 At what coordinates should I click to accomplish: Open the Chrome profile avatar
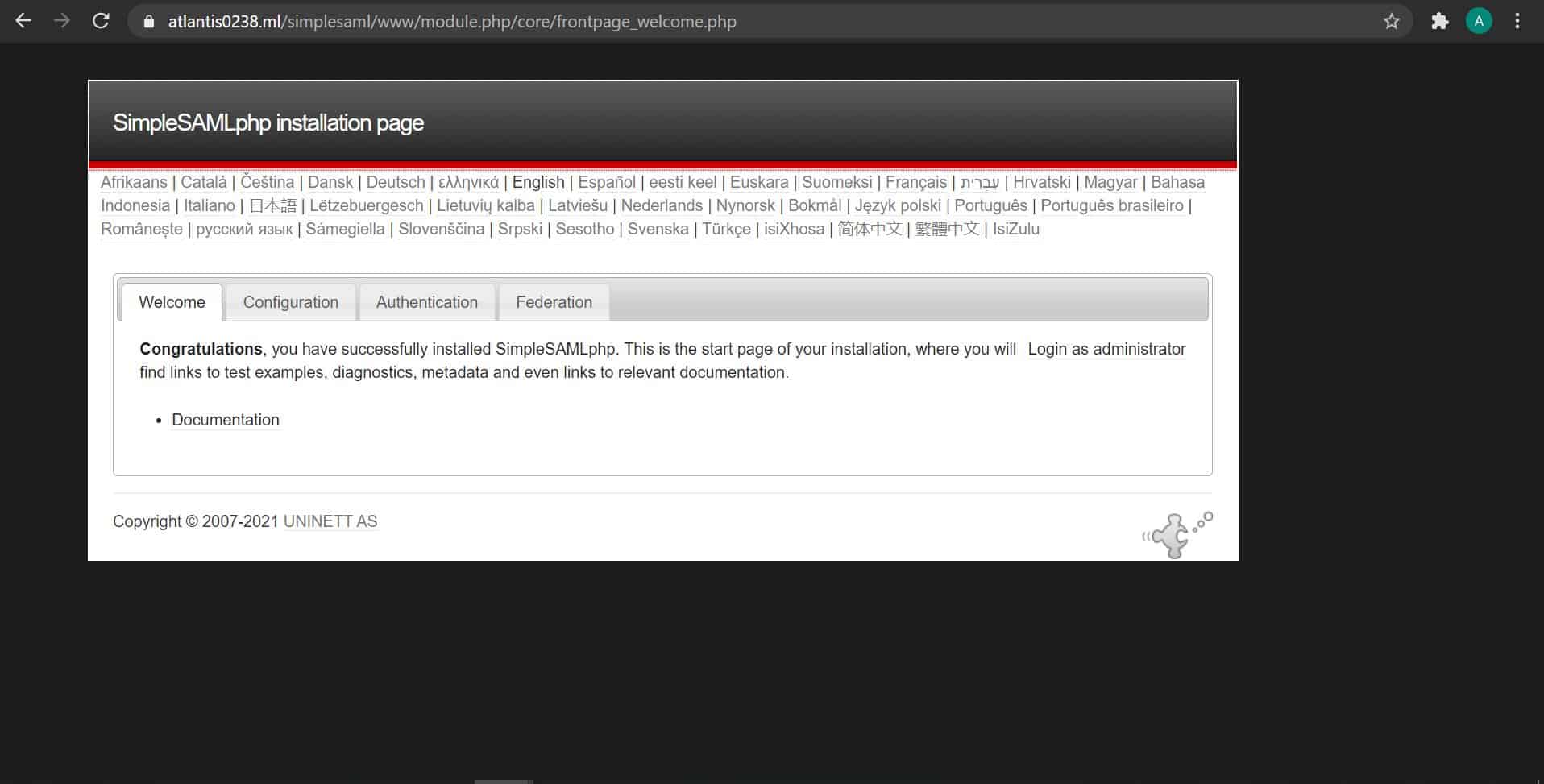coord(1479,22)
